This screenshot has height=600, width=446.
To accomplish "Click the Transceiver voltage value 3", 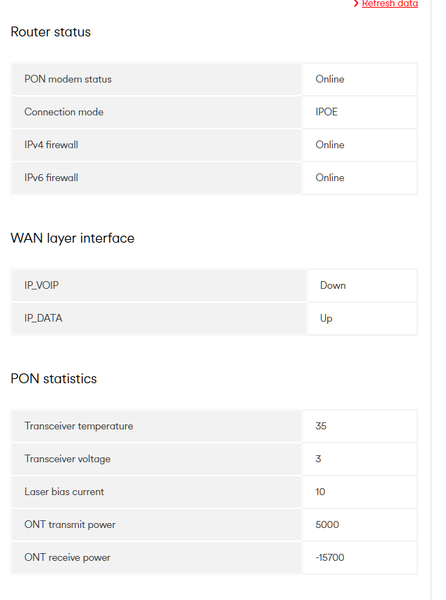I will point(318,459).
